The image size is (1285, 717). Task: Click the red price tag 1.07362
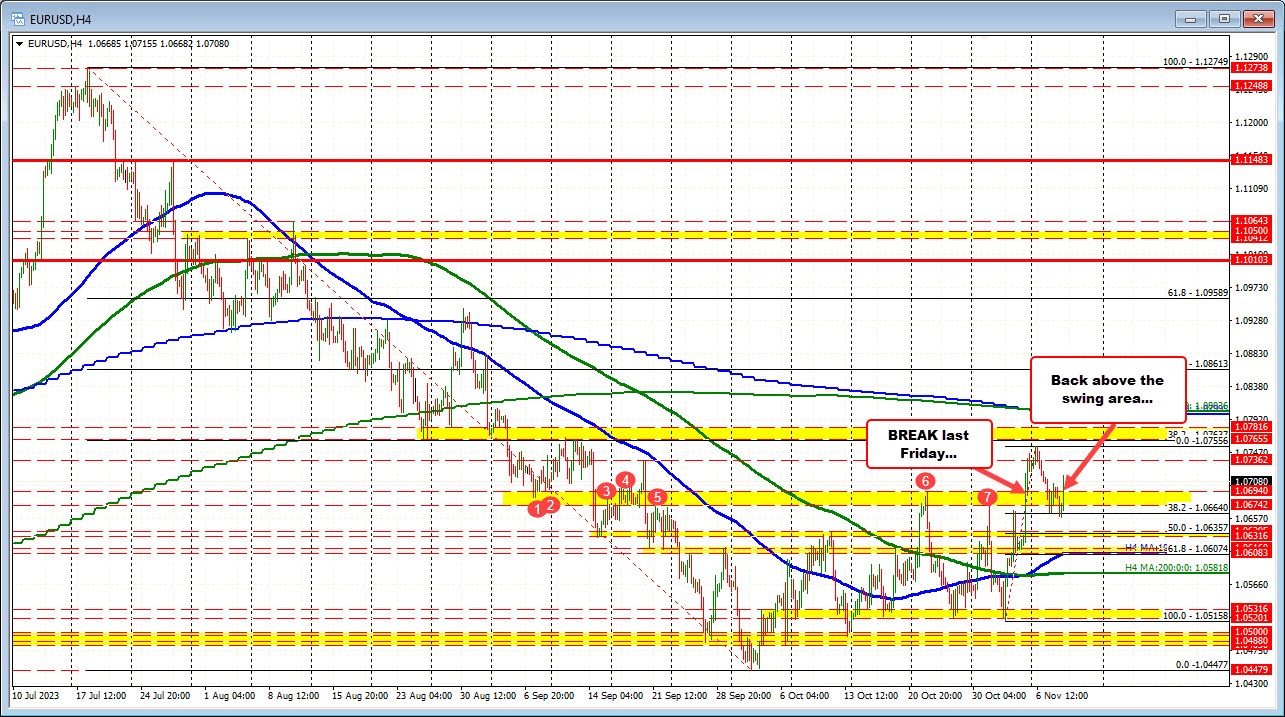click(1251, 461)
